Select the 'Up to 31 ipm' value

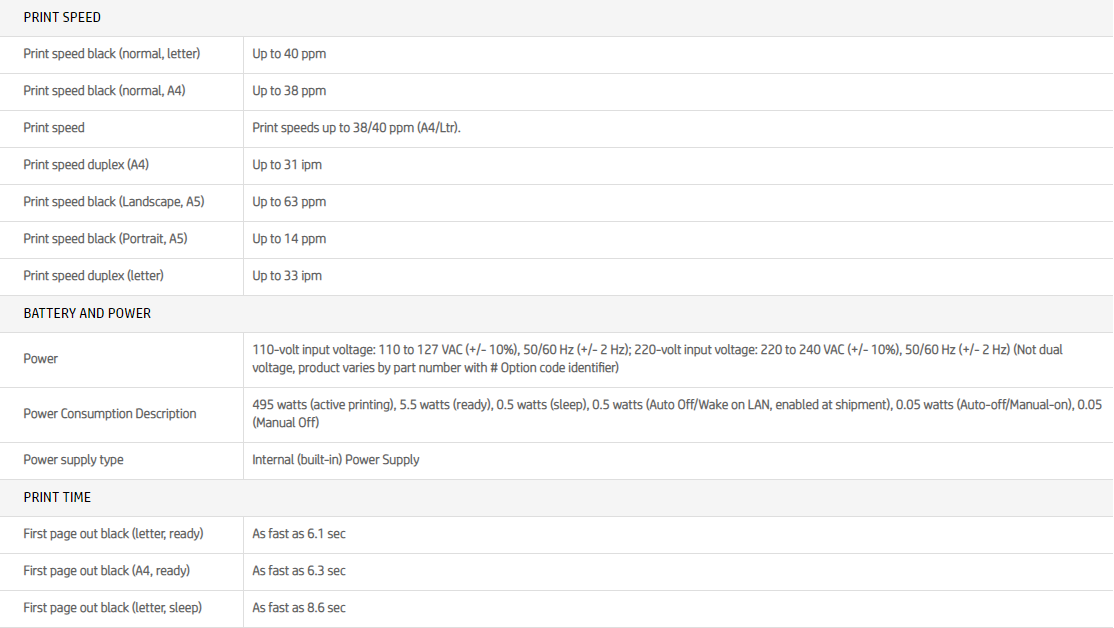click(287, 165)
